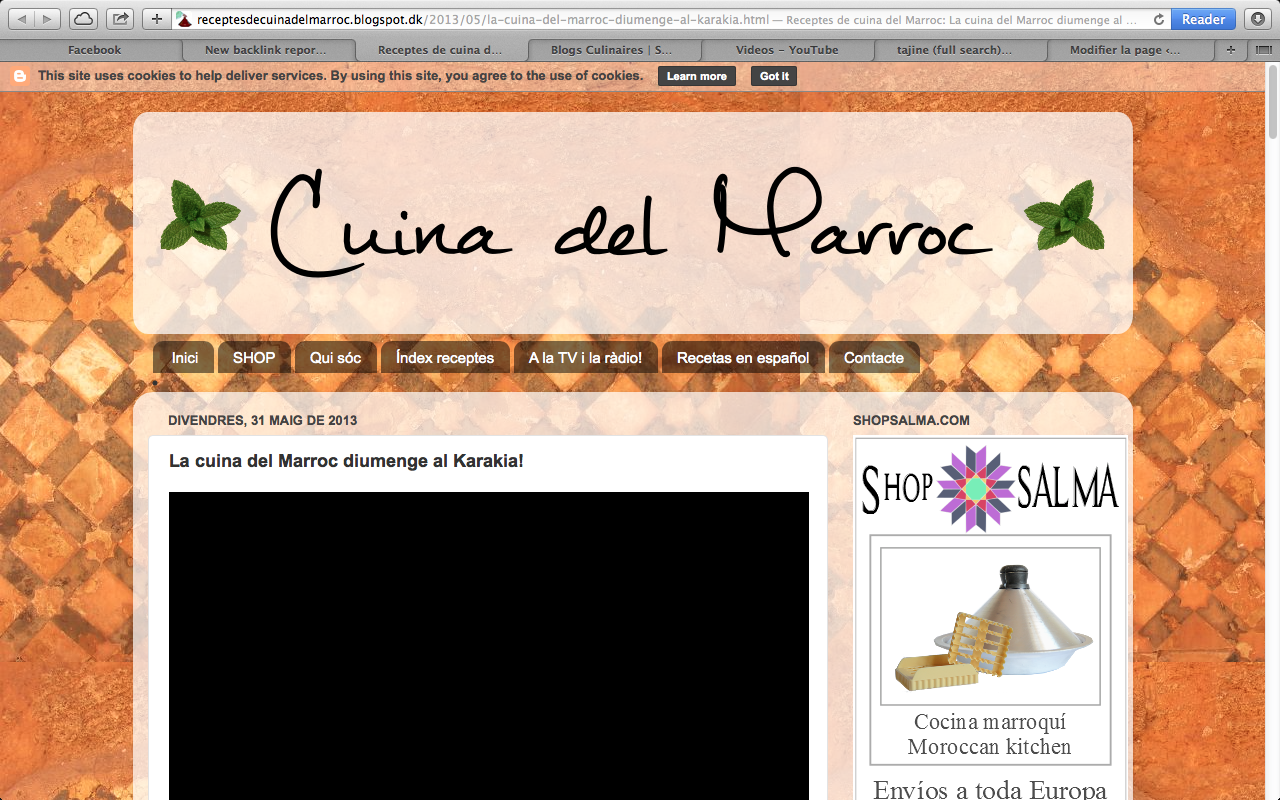Open Índex receptes page
The width and height of the screenshot is (1280, 800).
tap(445, 357)
